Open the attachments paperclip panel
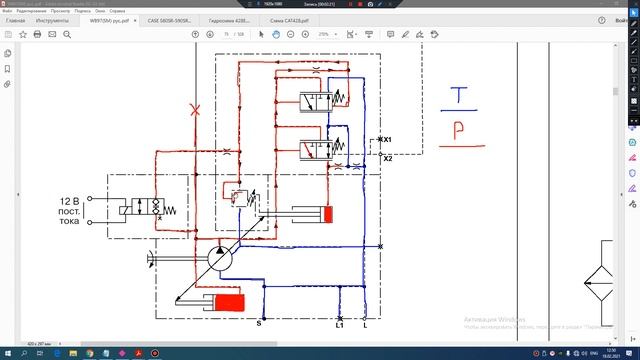 pyautogui.click(x=7, y=84)
